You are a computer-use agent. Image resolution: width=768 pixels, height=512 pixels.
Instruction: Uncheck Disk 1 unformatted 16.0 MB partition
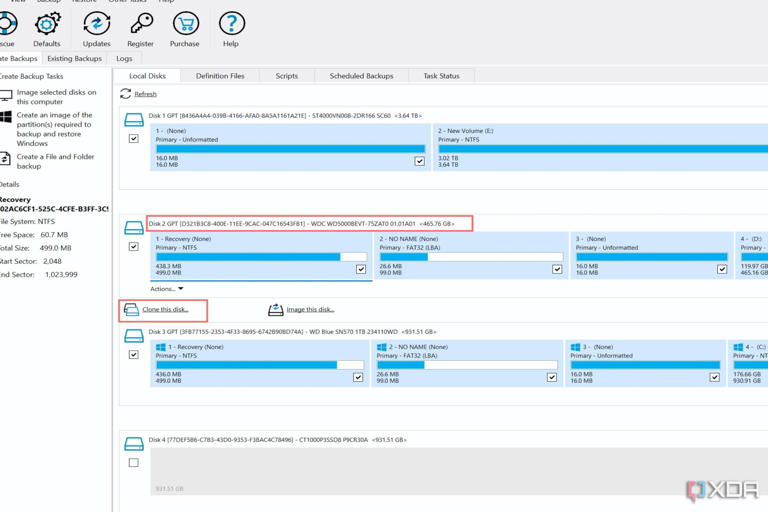(420, 161)
